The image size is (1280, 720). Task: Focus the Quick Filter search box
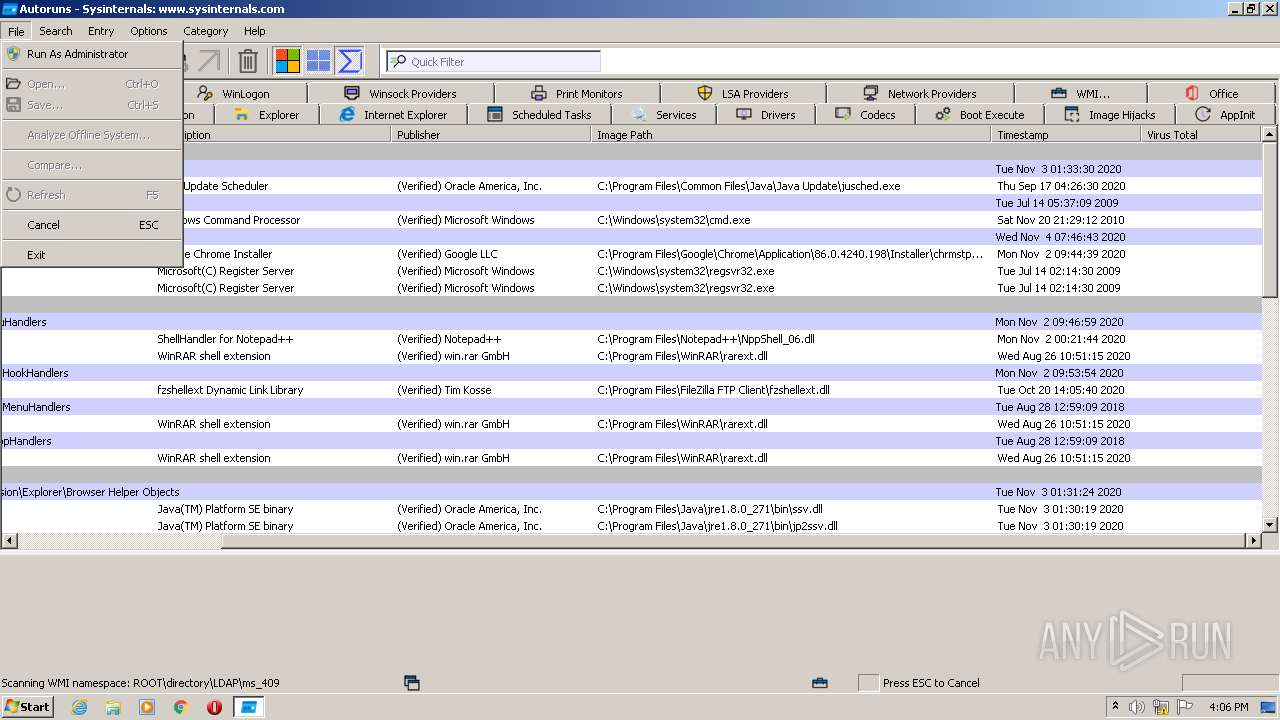(494, 61)
